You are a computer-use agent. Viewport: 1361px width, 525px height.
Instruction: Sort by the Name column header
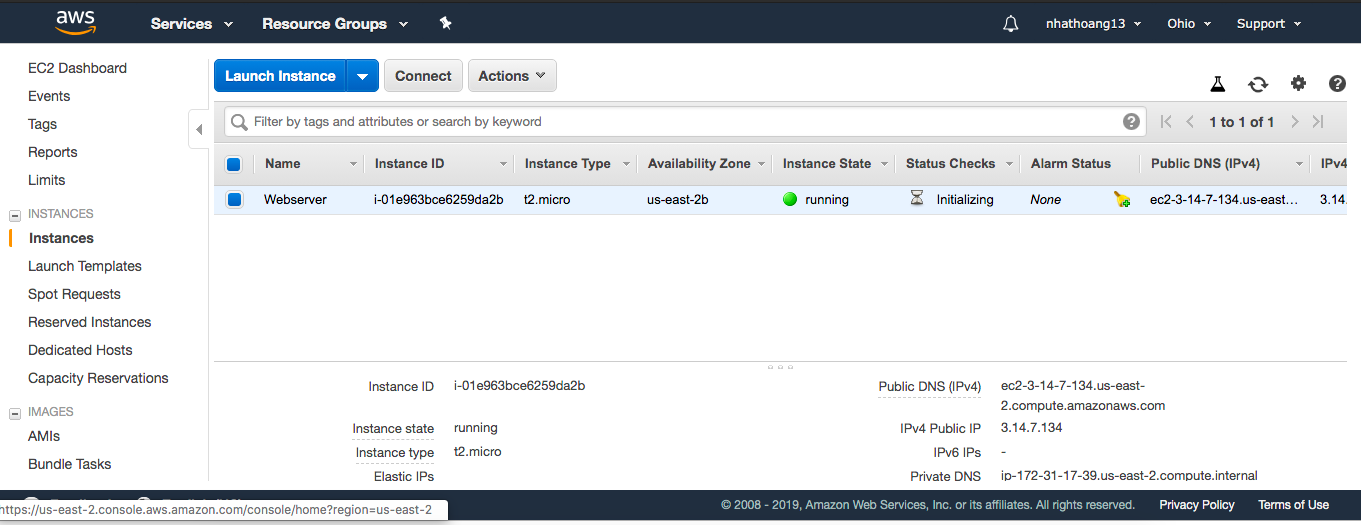(x=309, y=164)
